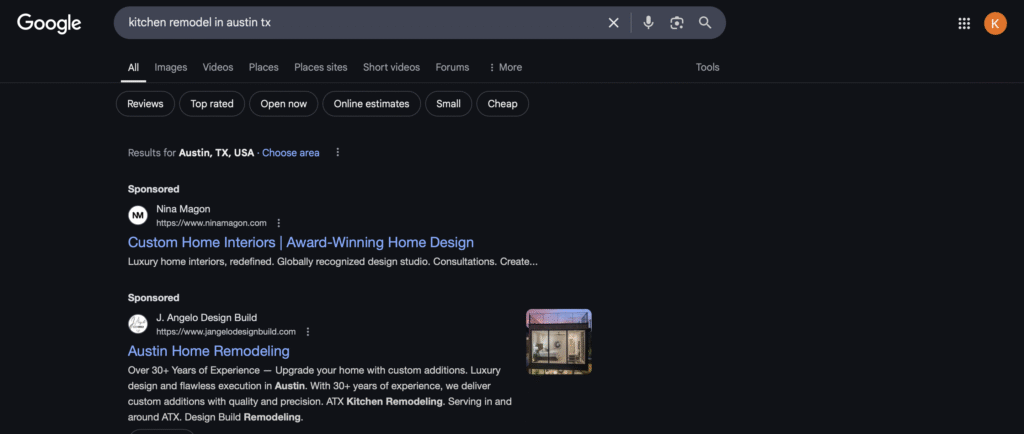1024x434 pixels.
Task: Click the J. Angelo Design Build site name
Action: tap(206, 318)
